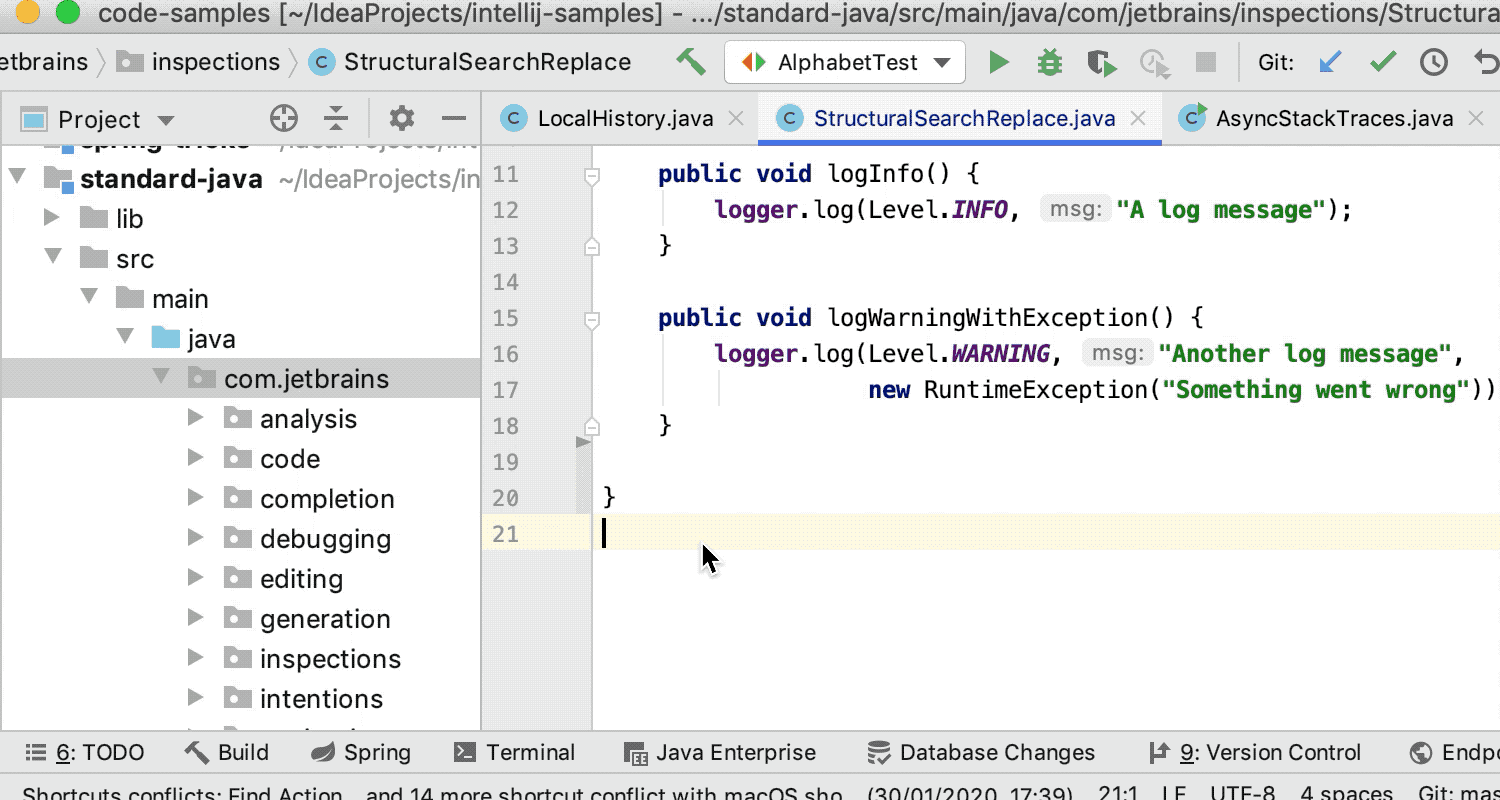The image size is (1500, 800).
Task: Locate file with crosshair scroll-from-source icon
Action: pos(284,119)
